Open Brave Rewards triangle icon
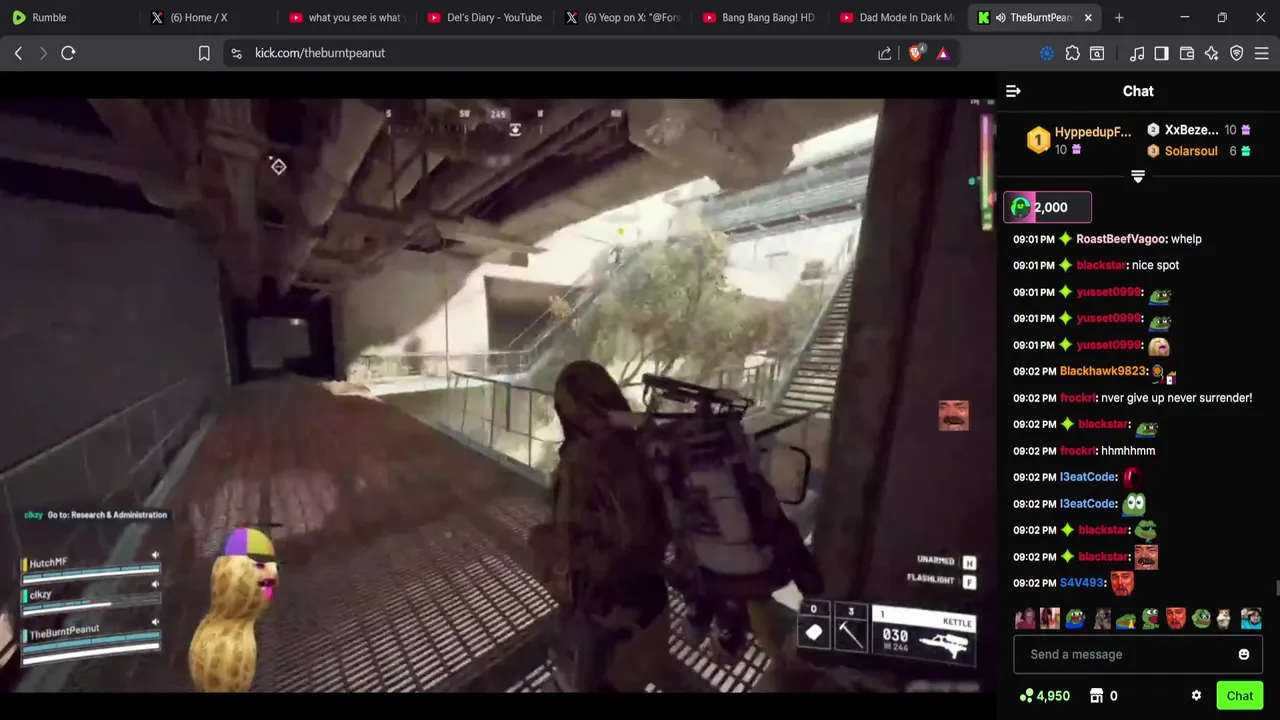This screenshot has height=720, width=1280. click(x=943, y=53)
